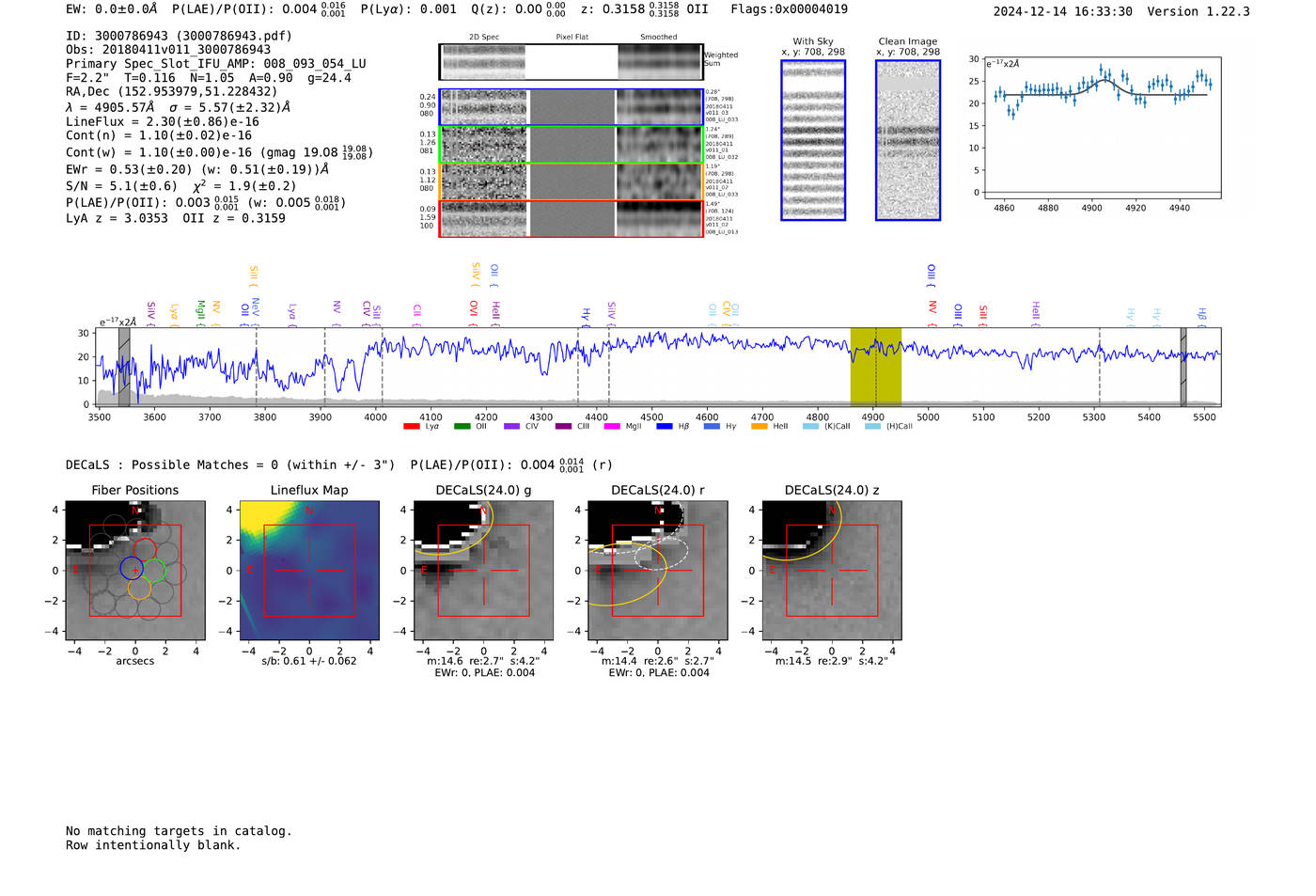Click the With Sky image
The image size is (1316, 896).
(x=813, y=140)
